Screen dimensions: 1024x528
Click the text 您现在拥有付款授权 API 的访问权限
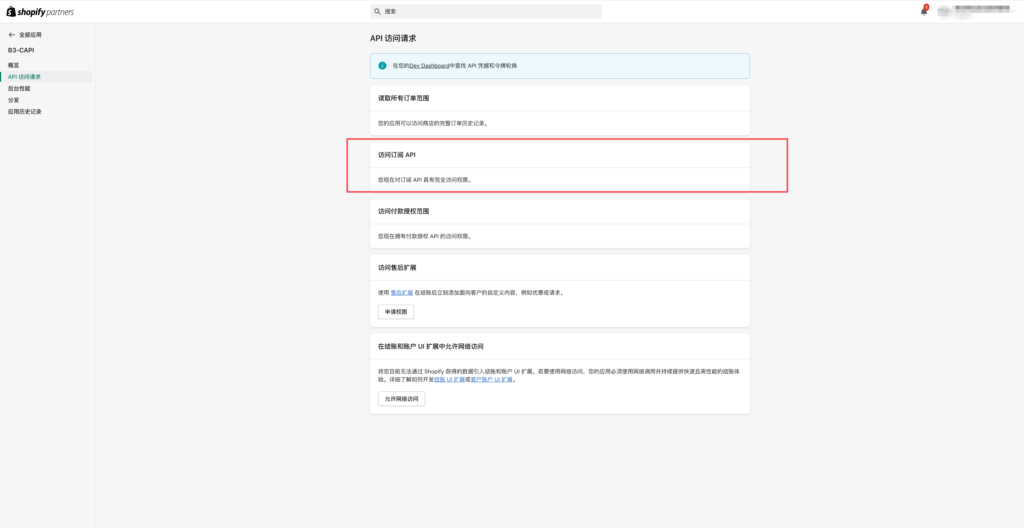[424, 237]
